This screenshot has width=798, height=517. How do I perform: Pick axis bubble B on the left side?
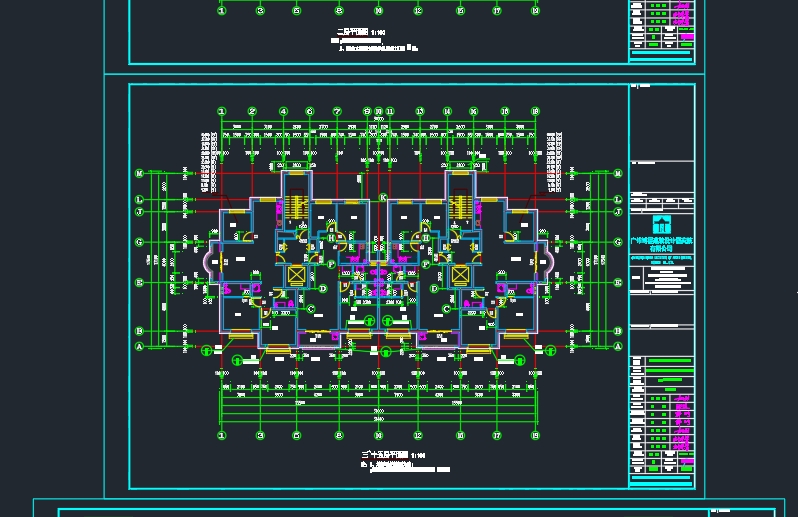tap(140, 330)
